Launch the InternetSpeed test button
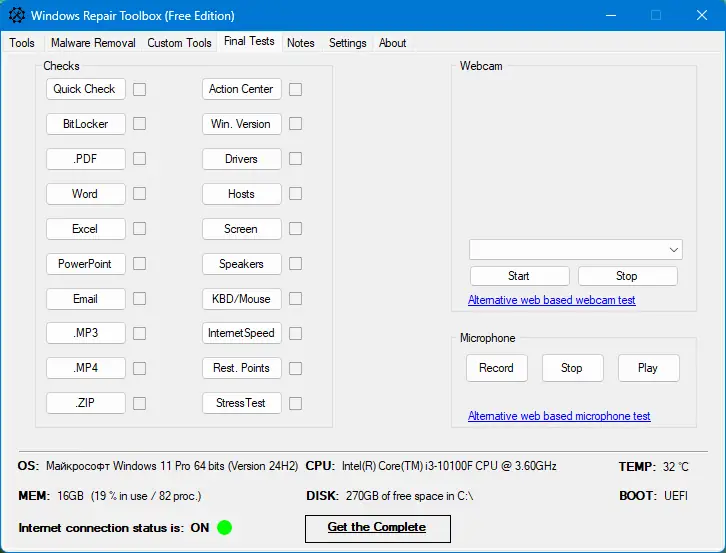The width and height of the screenshot is (726, 553). tap(242, 333)
